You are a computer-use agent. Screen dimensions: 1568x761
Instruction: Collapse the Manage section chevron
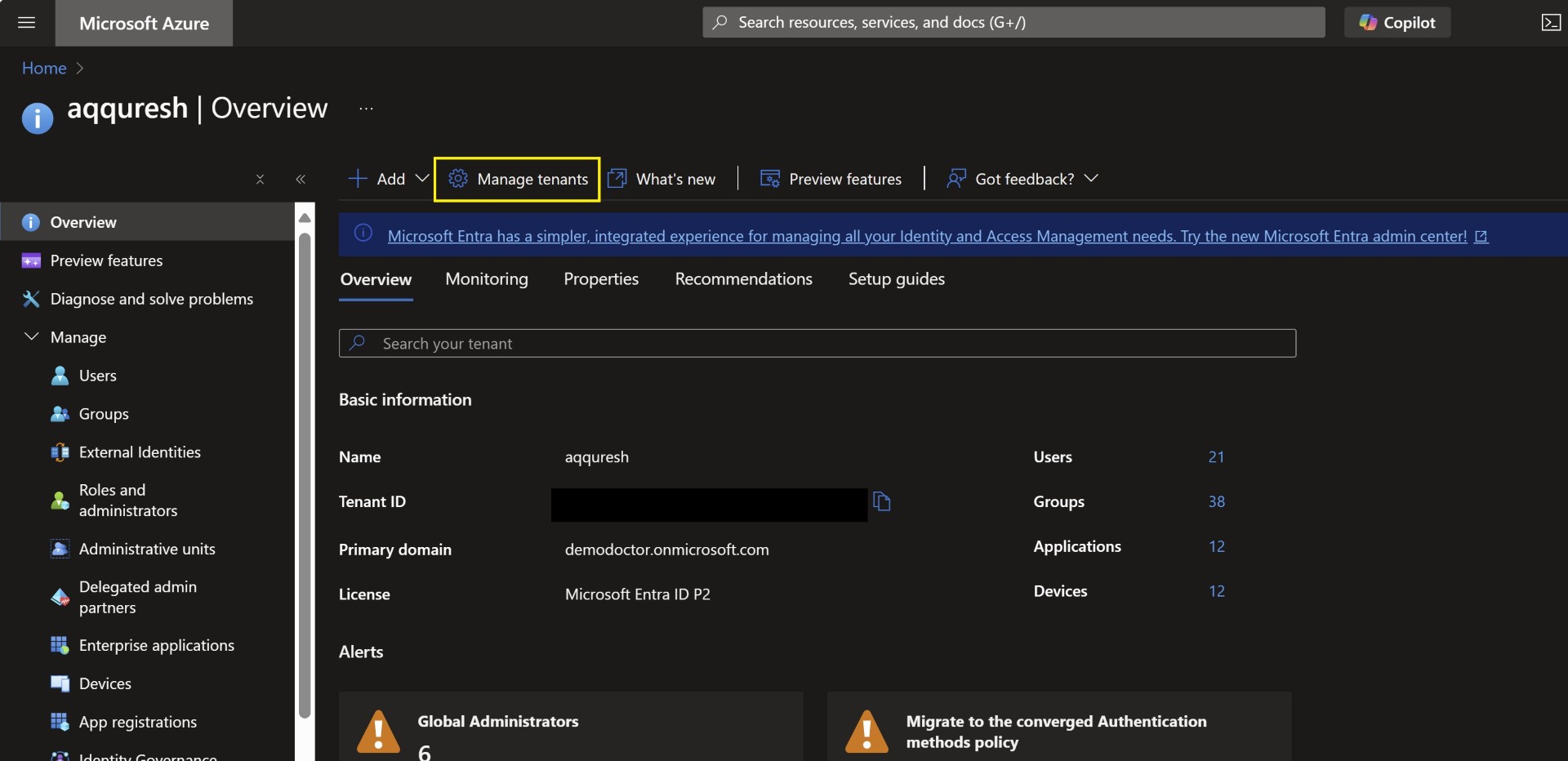pyautogui.click(x=31, y=336)
